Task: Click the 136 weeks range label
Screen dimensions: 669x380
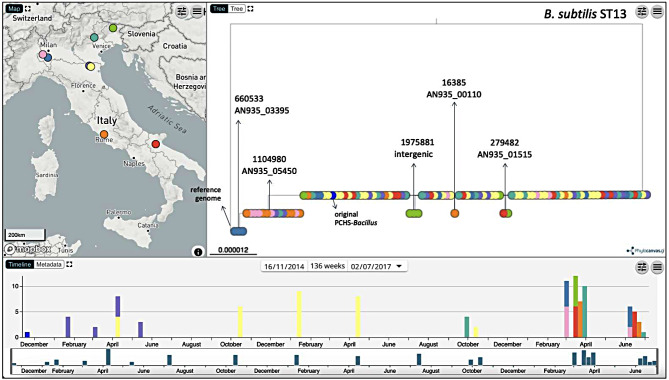Action: [327, 266]
